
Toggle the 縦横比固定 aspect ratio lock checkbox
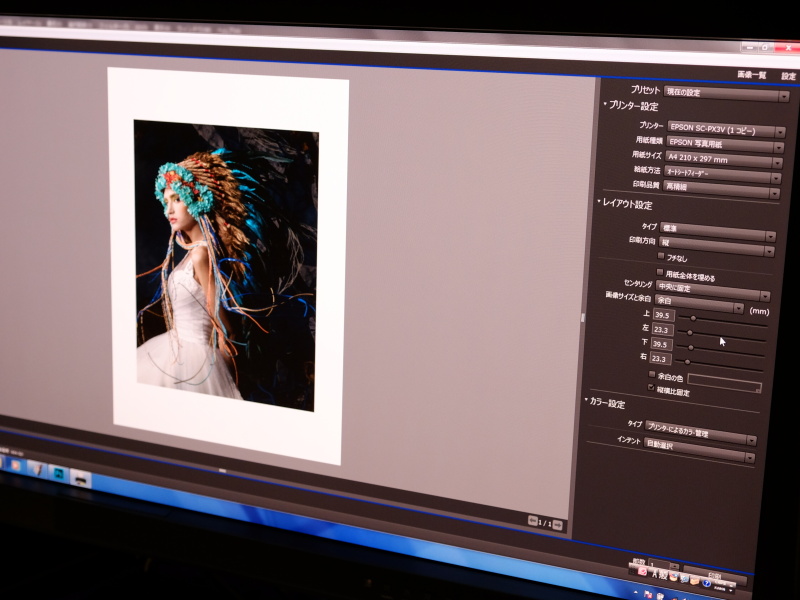pyautogui.click(x=651, y=387)
